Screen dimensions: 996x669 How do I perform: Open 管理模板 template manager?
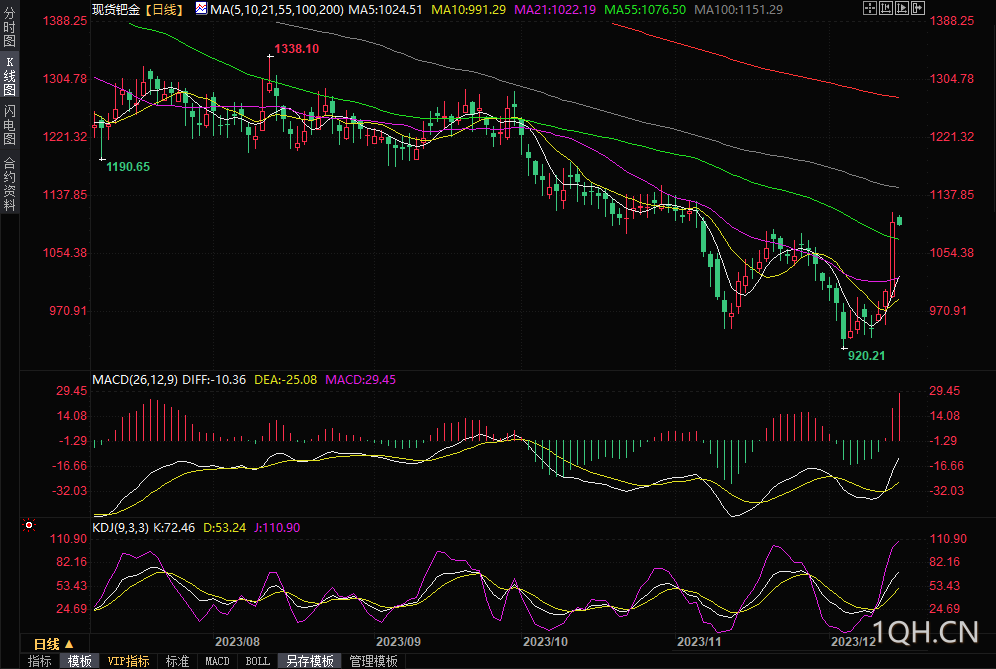(x=373, y=661)
